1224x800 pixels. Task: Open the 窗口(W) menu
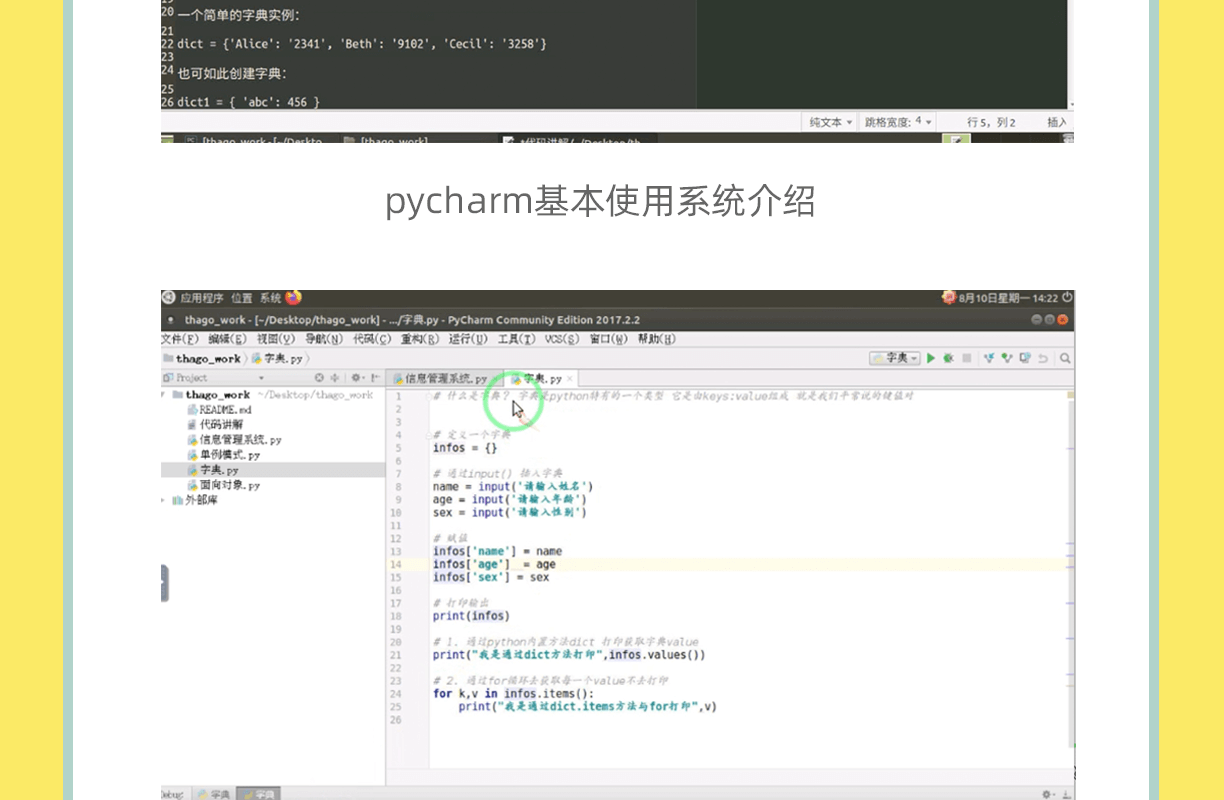pyautogui.click(x=609, y=339)
